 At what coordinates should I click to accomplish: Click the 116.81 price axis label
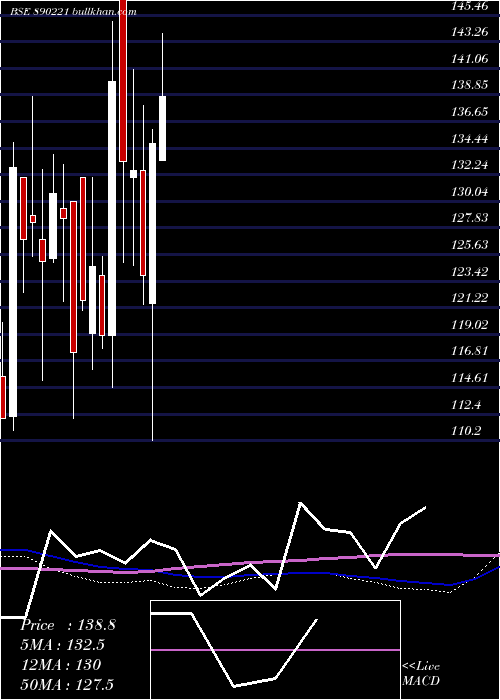tap(471, 351)
